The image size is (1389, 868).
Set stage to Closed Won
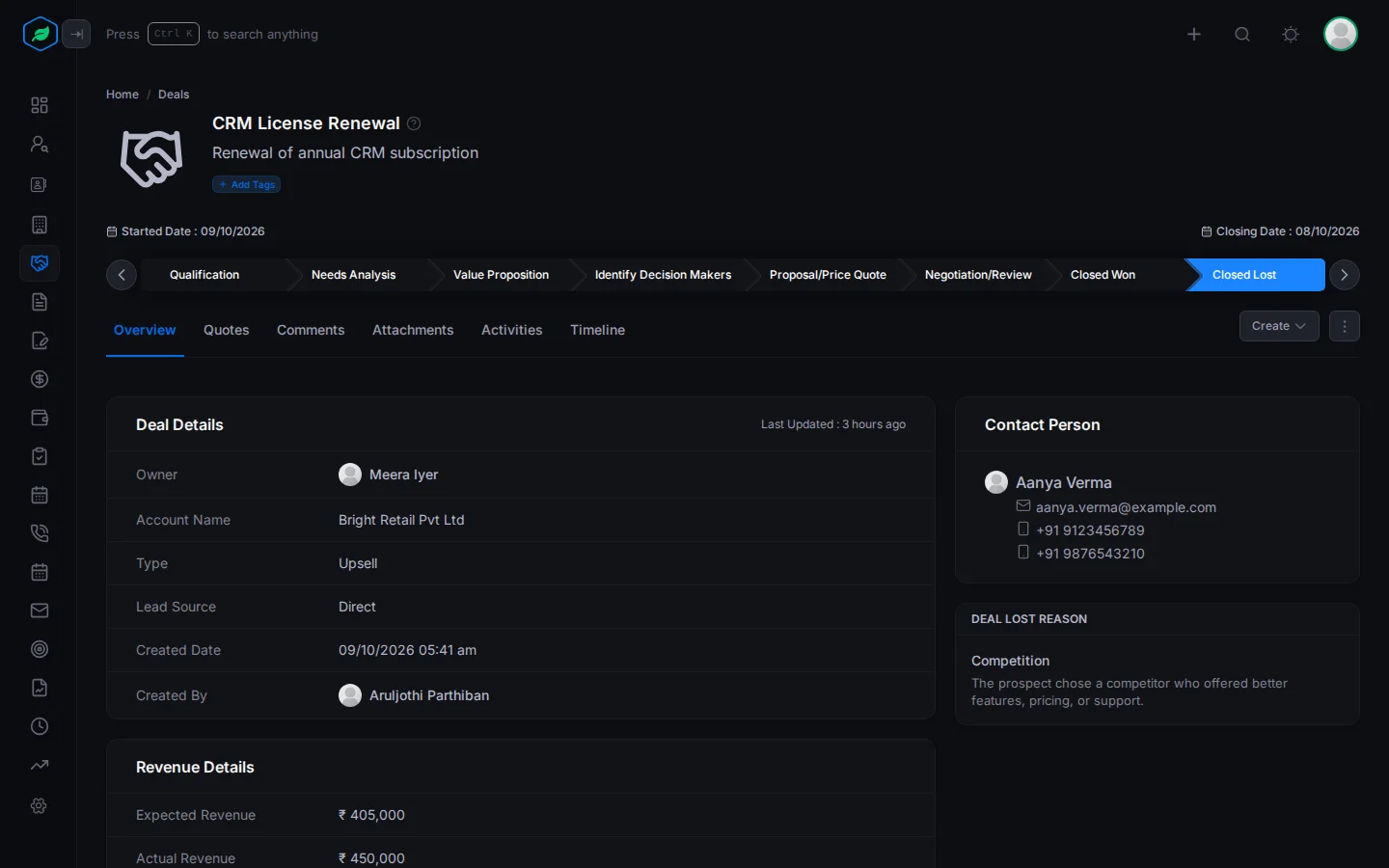click(x=1103, y=275)
